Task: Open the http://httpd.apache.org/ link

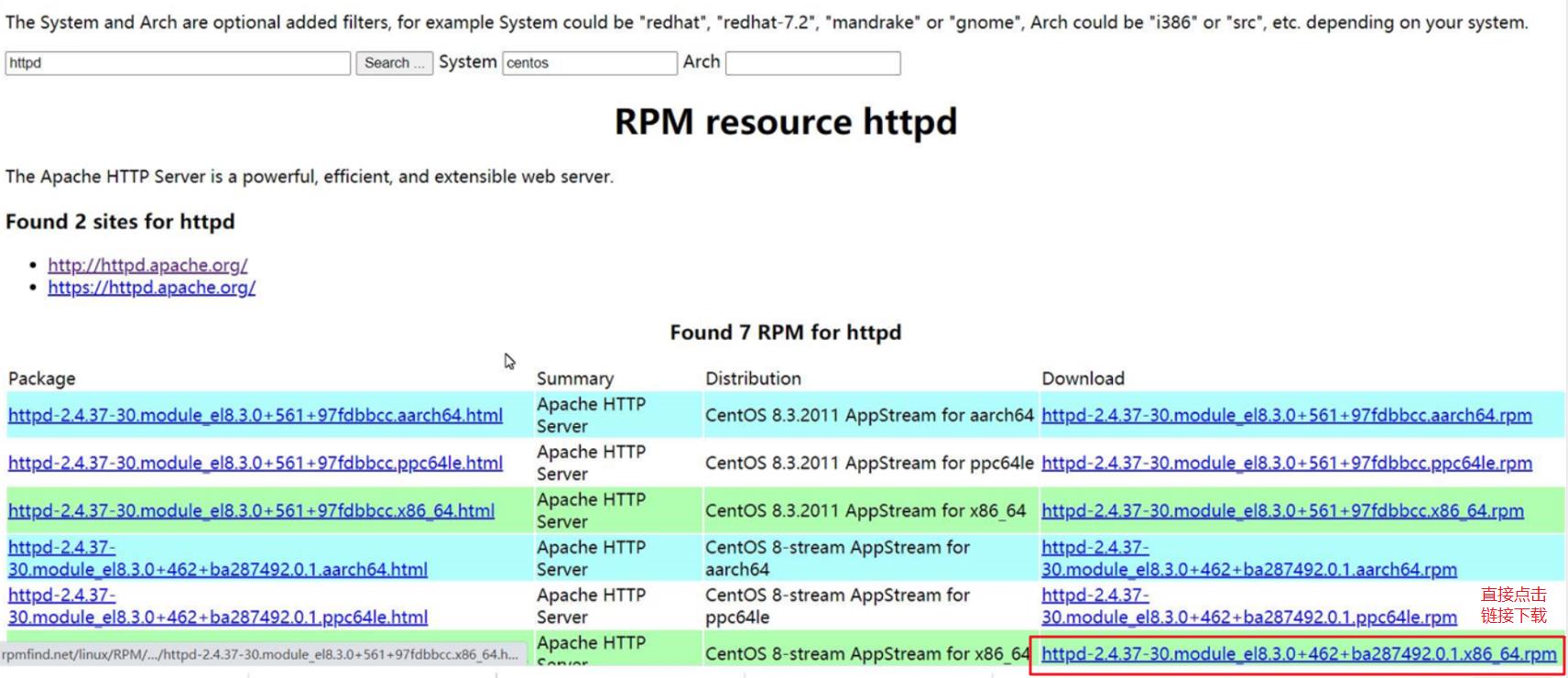Action: point(147,265)
